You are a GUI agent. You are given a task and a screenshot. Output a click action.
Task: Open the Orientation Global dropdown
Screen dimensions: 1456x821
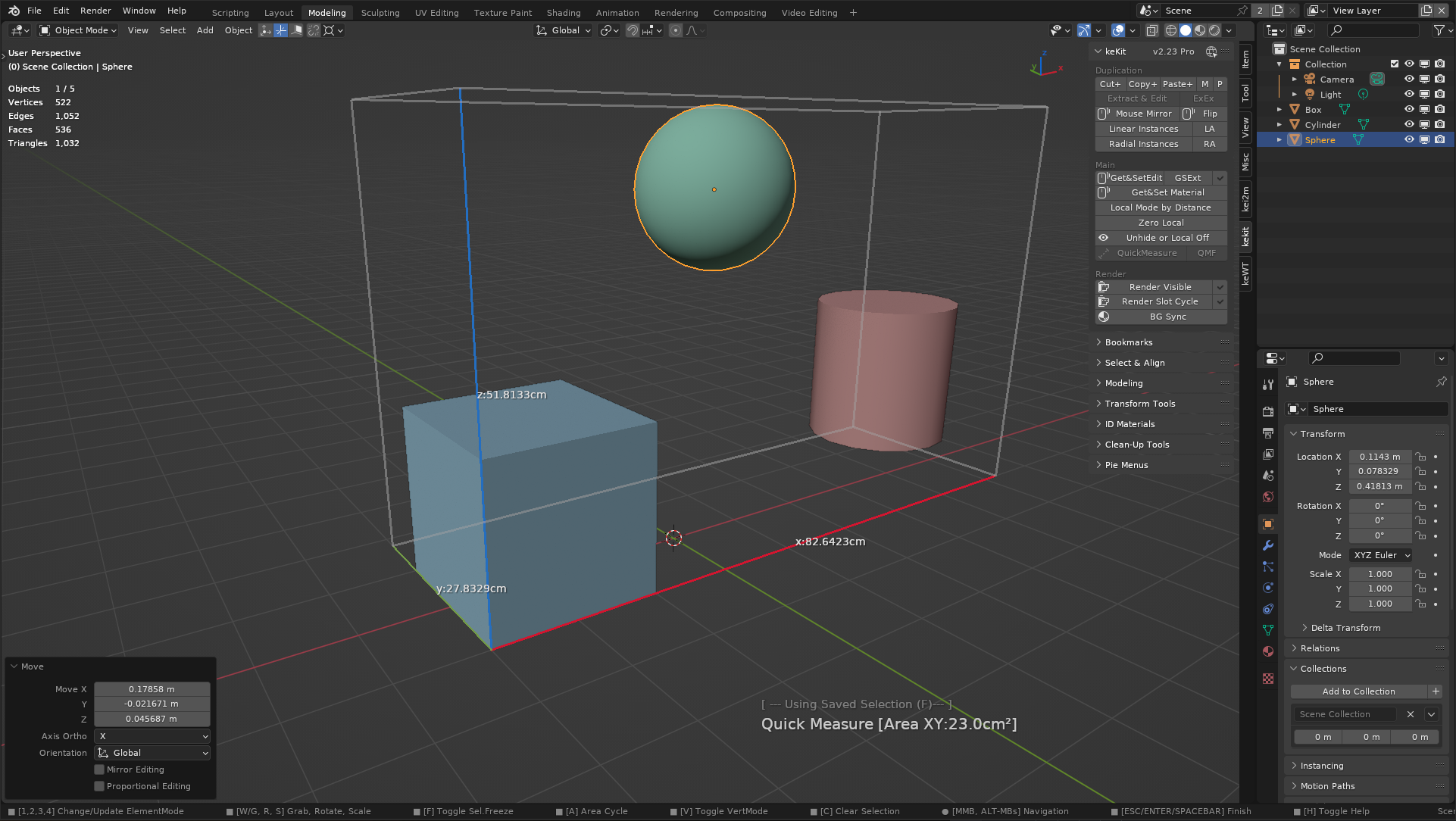coord(152,753)
